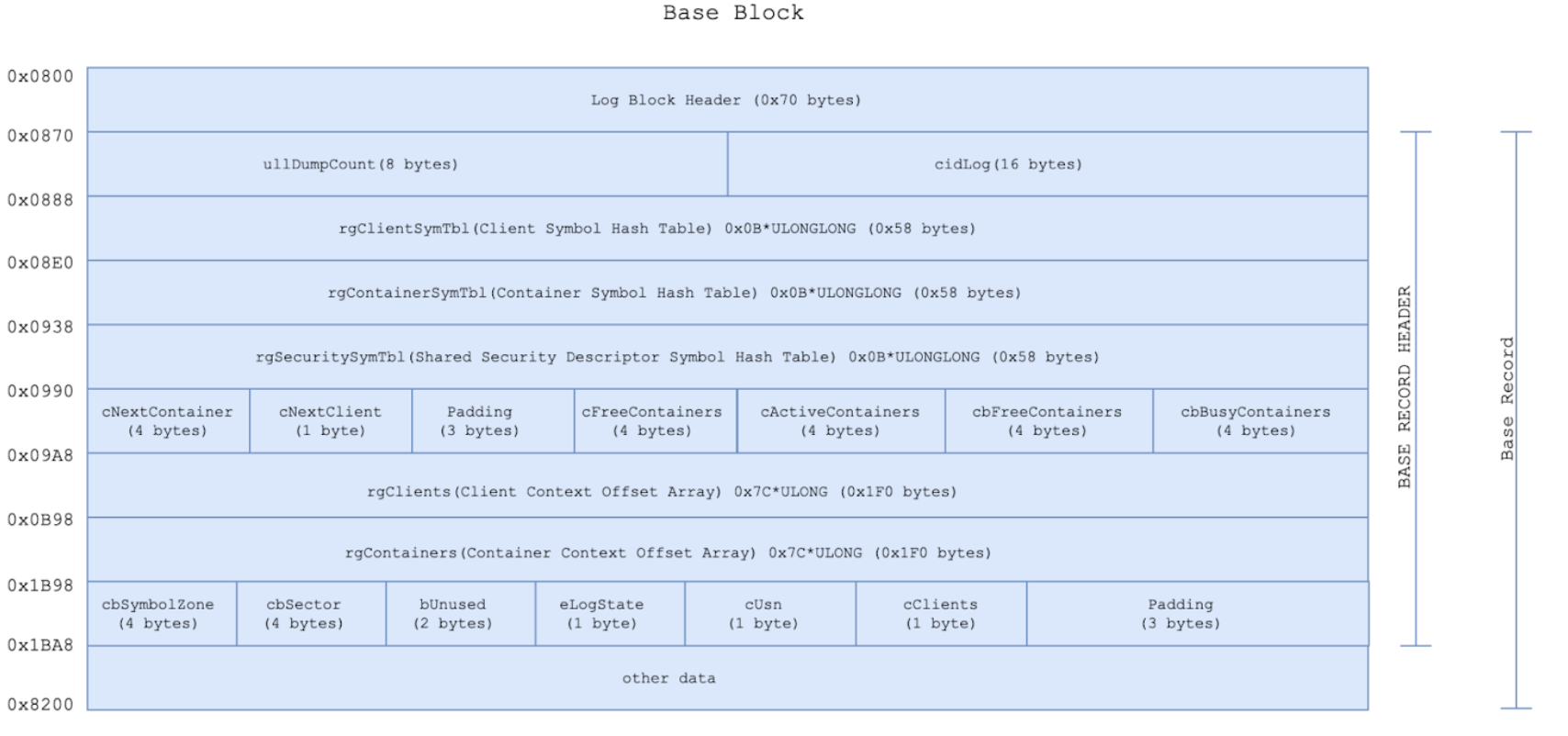The image size is (1568, 736).
Task: Click the cFreeContainers (4 bytes) cell
Action: pos(655,420)
